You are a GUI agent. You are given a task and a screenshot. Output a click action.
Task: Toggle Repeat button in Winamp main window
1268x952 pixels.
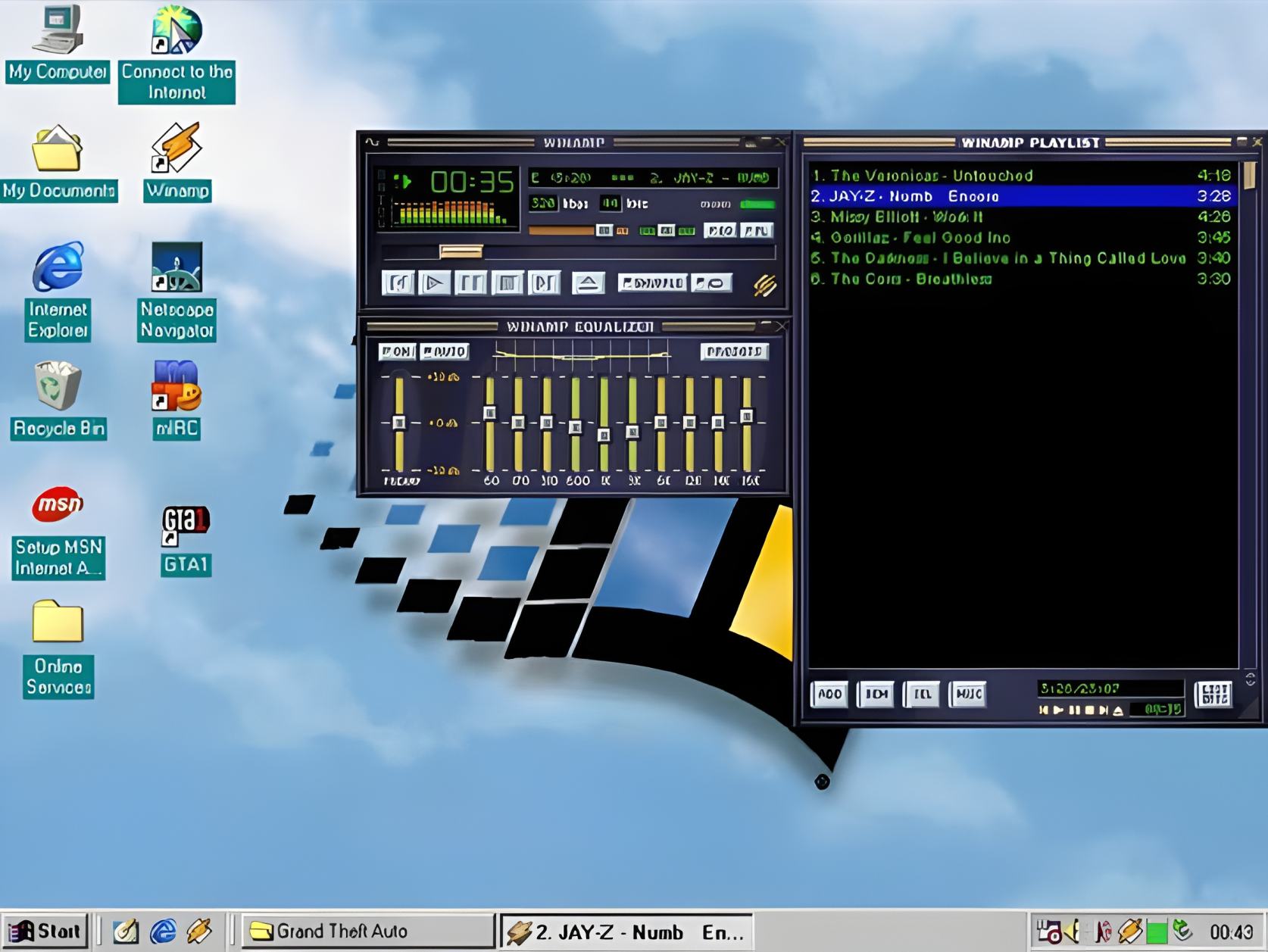[711, 283]
